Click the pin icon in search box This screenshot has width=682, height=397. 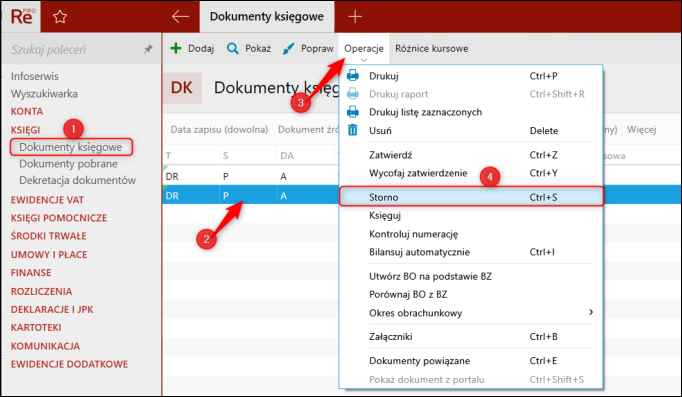click(148, 49)
